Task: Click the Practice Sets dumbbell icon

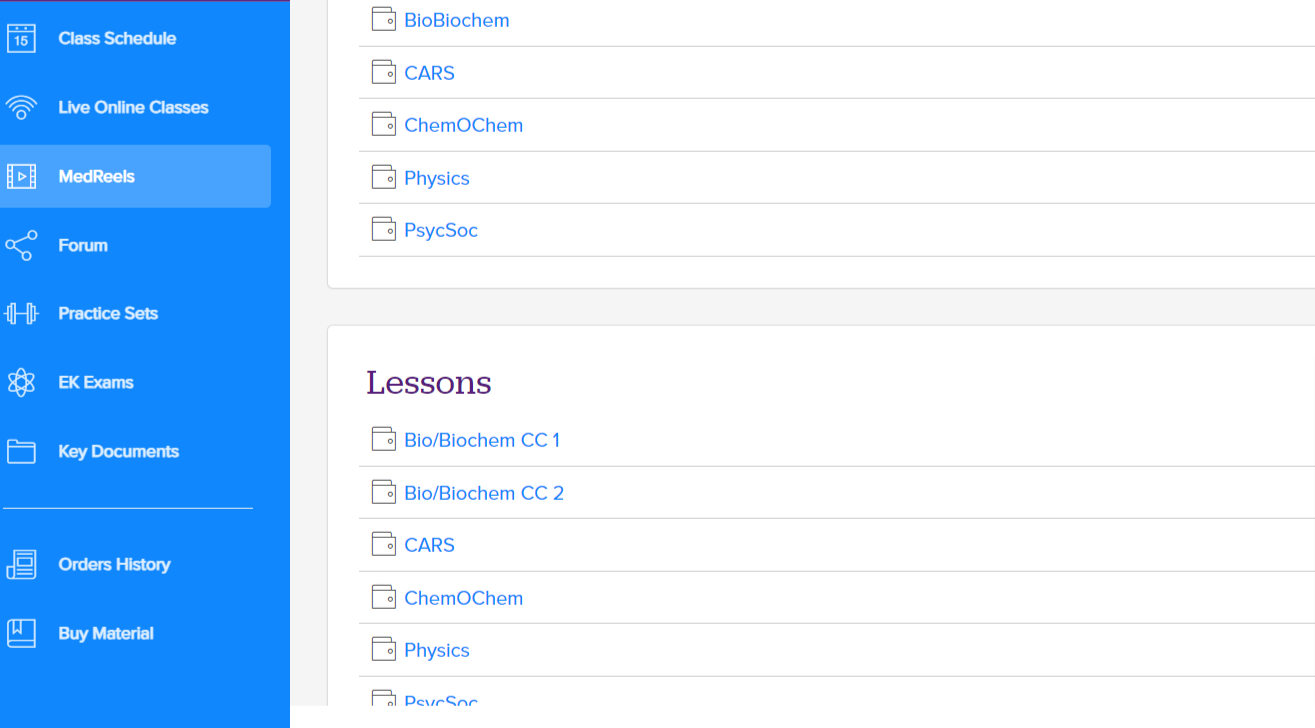Action: click(21, 313)
